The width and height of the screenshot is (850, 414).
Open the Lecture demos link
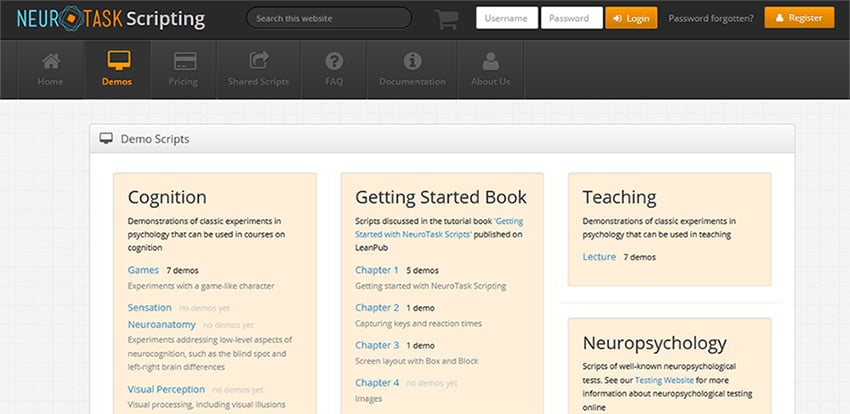599,257
